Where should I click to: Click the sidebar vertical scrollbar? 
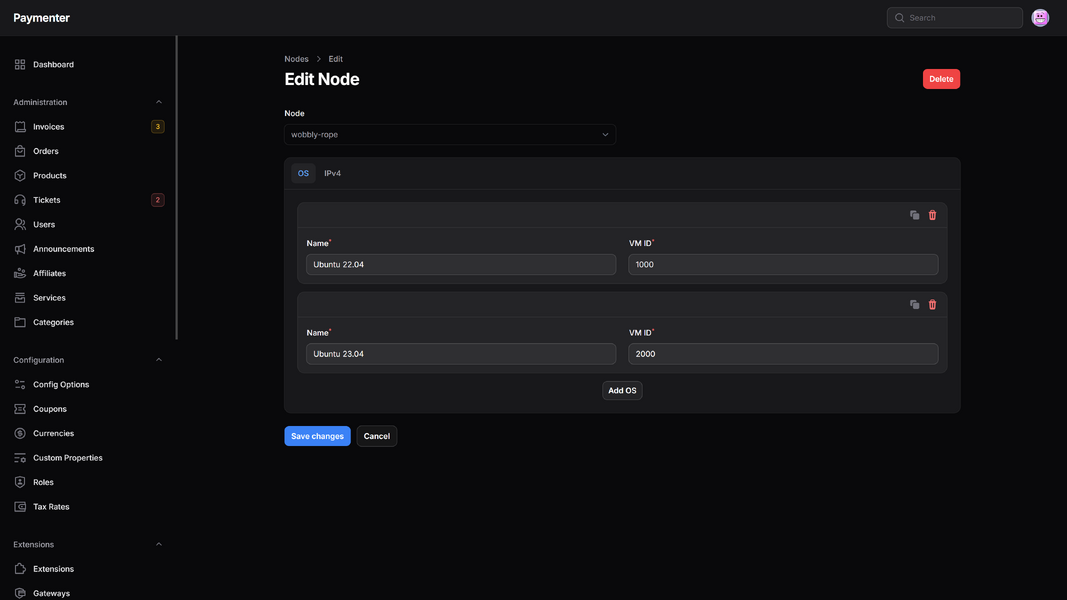point(177,188)
